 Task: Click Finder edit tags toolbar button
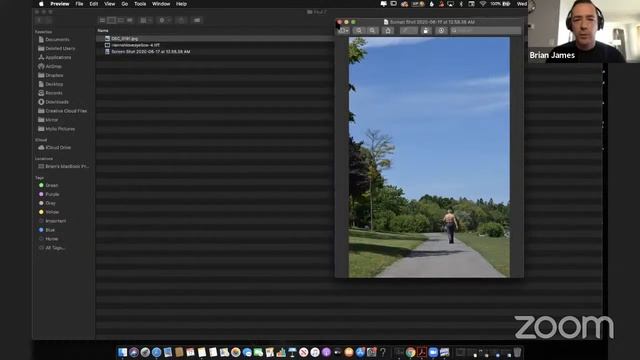pyautogui.click(x=197, y=20)
